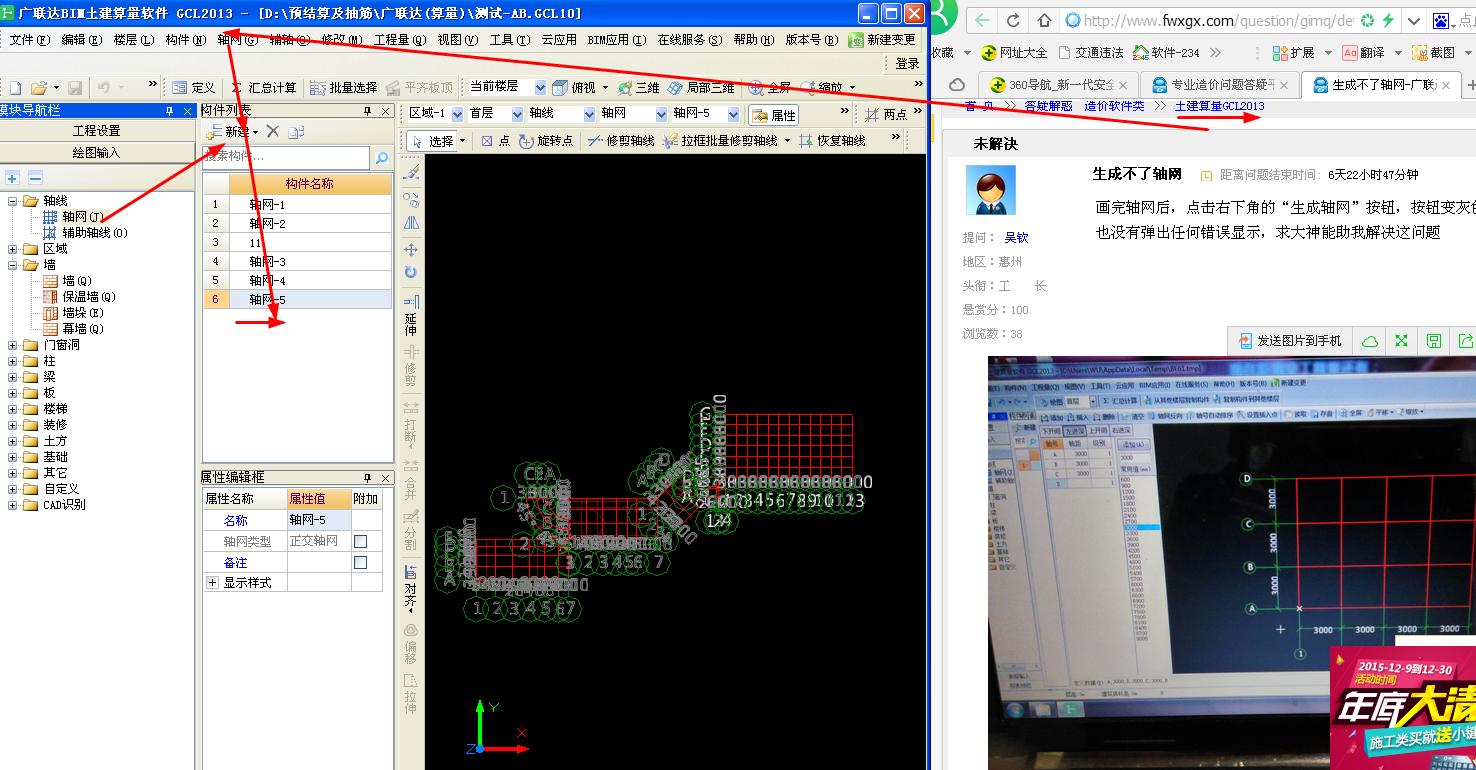Click the 搜索构件 search input field

tap(286, 157)
